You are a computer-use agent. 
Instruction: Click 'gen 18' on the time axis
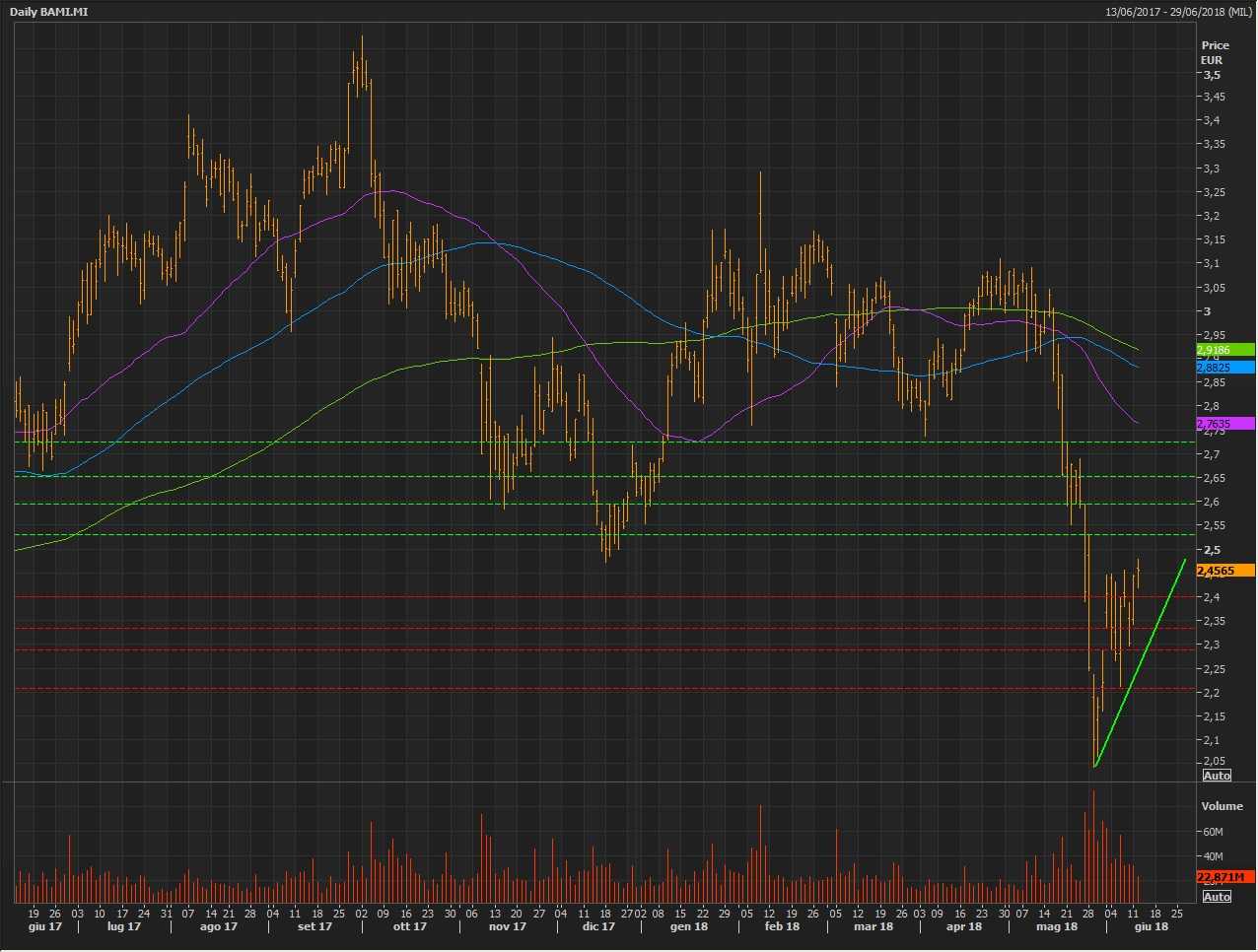pyautogui.click(x=689, y=926)
